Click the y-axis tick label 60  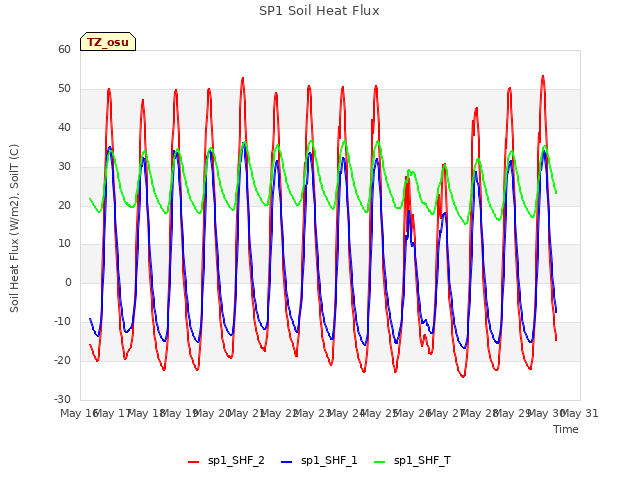click(64, 49)
